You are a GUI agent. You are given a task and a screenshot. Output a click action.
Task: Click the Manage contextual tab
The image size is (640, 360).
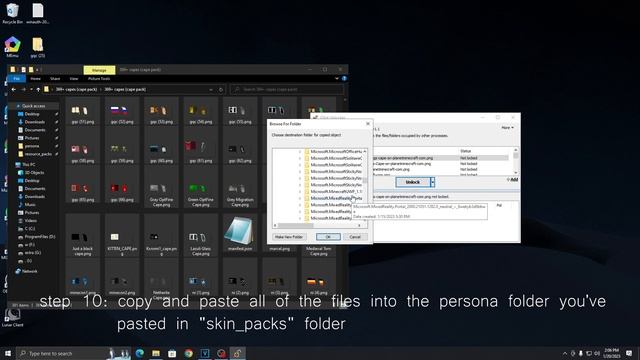pos(99,70)
